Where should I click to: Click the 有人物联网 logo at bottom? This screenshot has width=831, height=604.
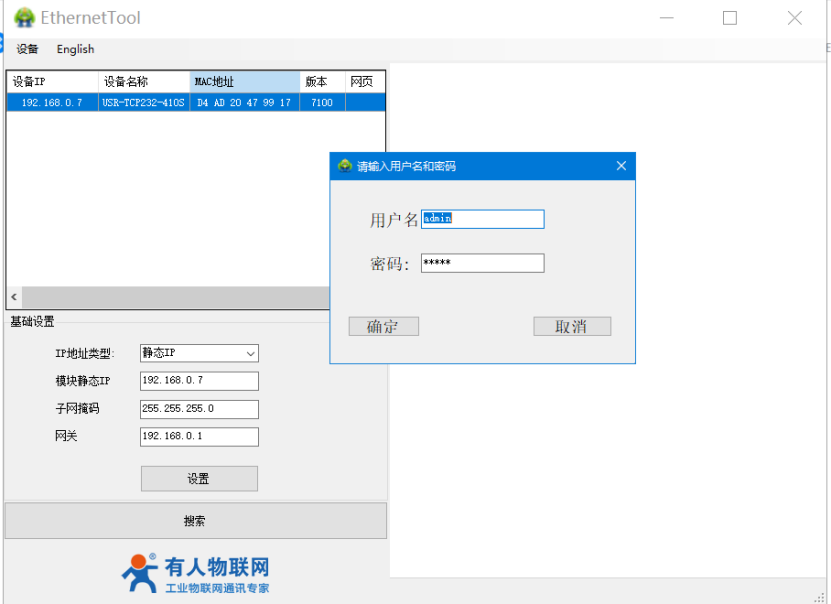[196, 574]
